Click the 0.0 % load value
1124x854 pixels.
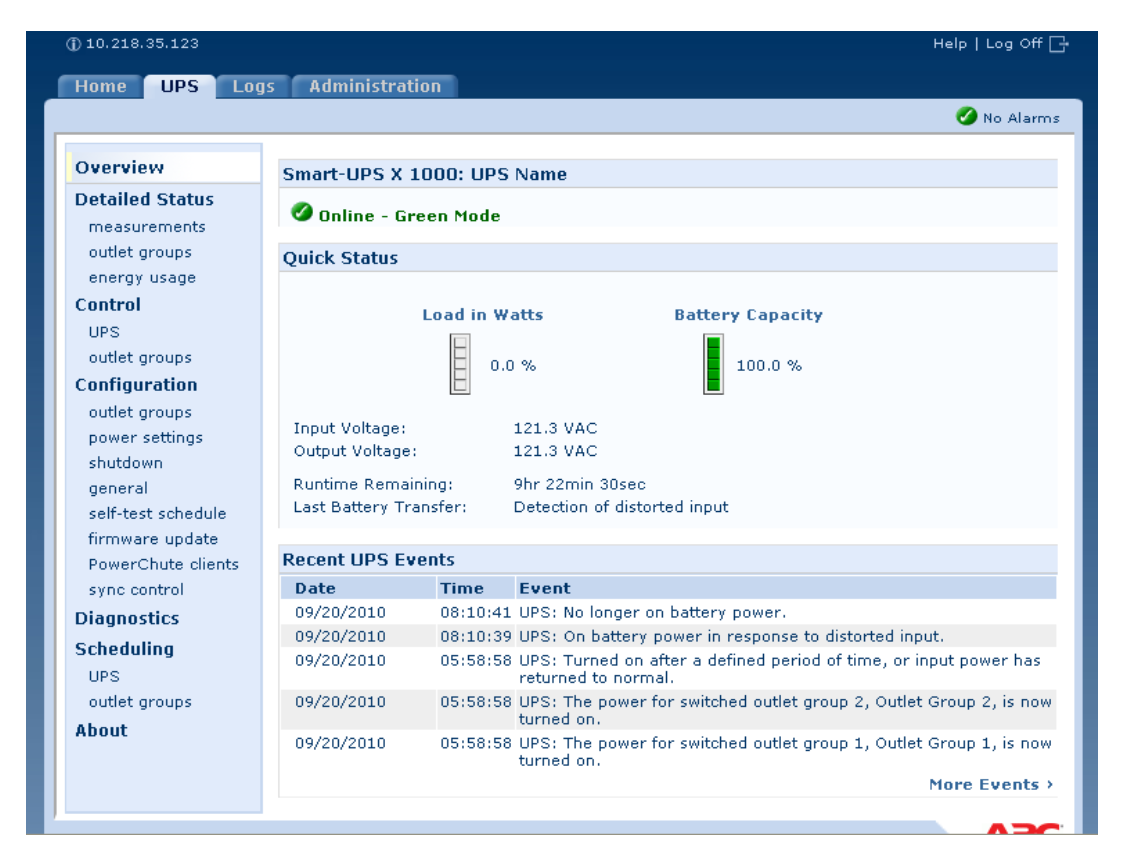513,366
